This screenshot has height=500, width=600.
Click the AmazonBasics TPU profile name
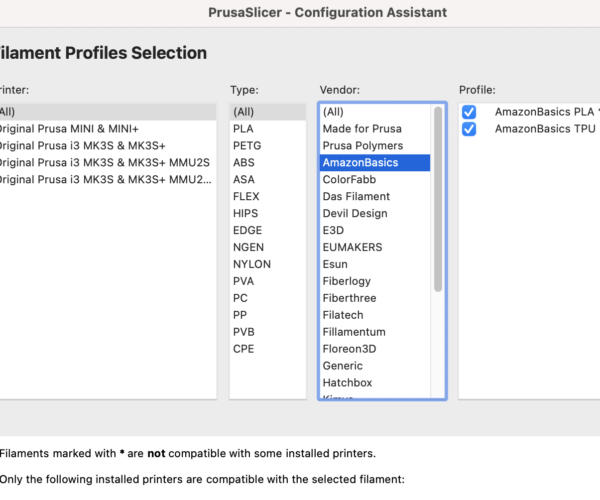[545, 129]
